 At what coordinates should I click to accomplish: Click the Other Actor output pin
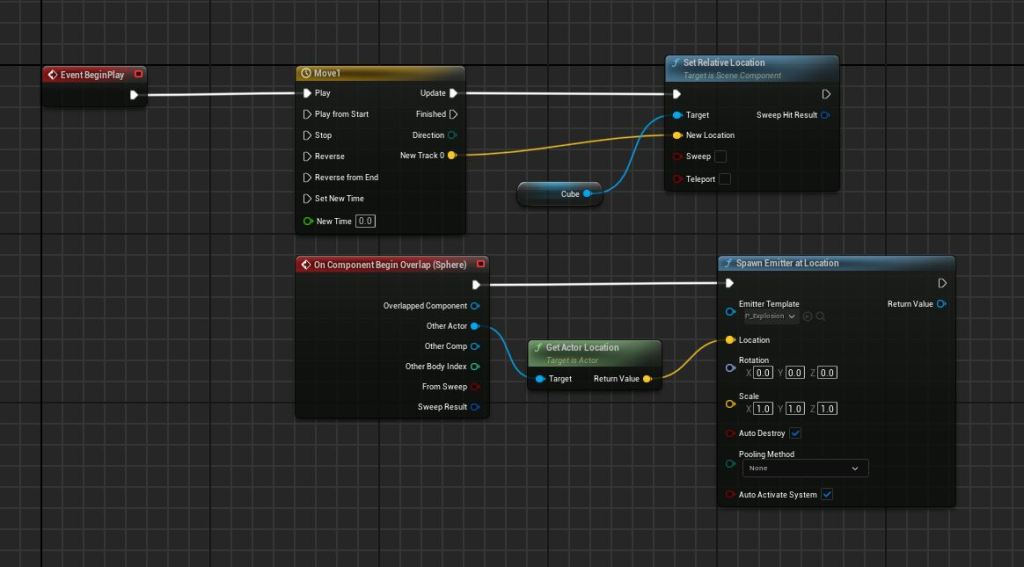tap(474, 326)
